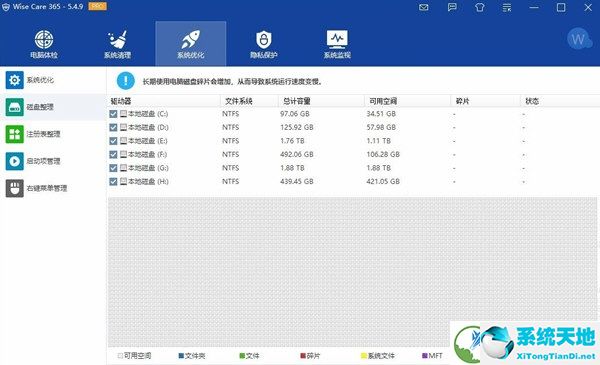600x365 pixels.
Task: Select the 106.28 GB free space cell
Action: [383, 155]
